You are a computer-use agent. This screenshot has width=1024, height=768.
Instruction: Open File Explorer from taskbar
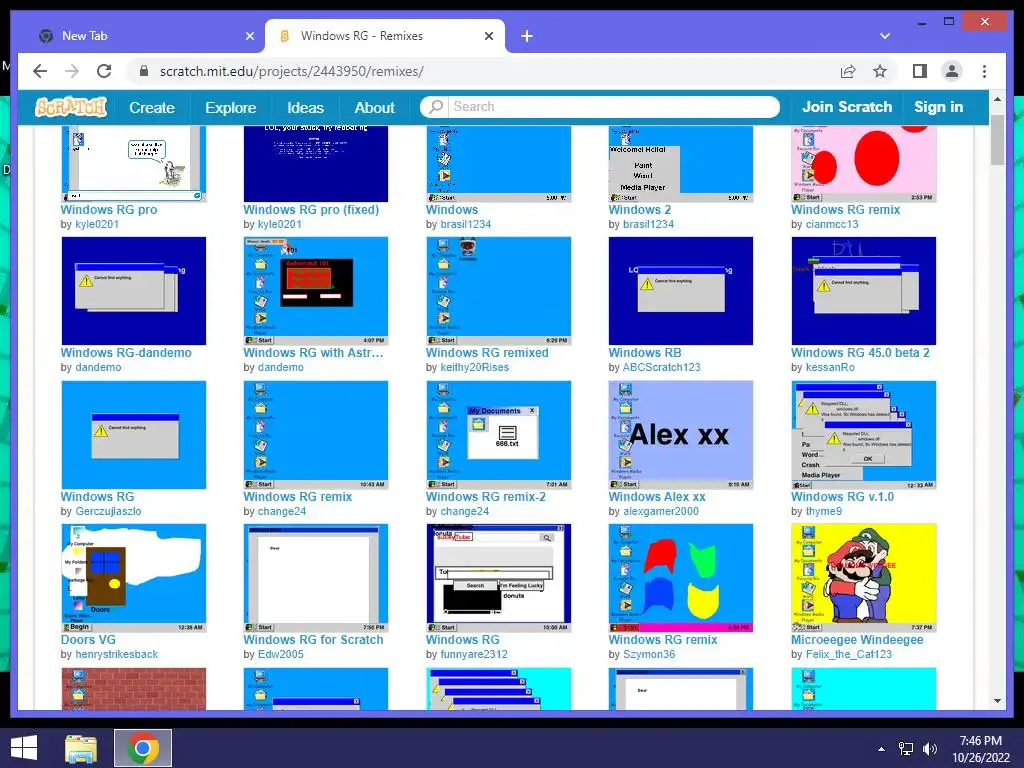tap(81, 748)
